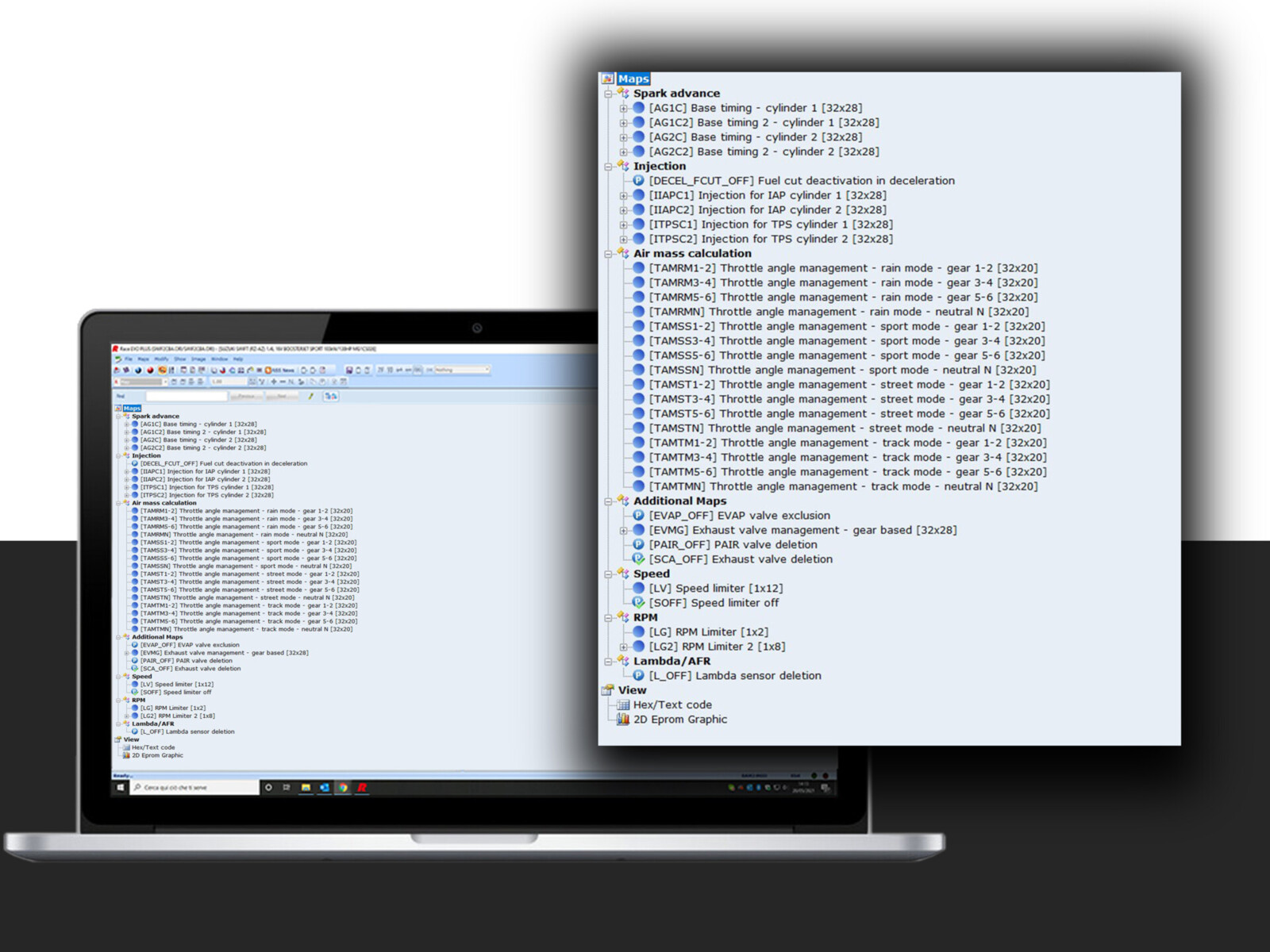Open the Modify menu in laptop window
This screenshot has width=1270, height=952.
[161, 359]
